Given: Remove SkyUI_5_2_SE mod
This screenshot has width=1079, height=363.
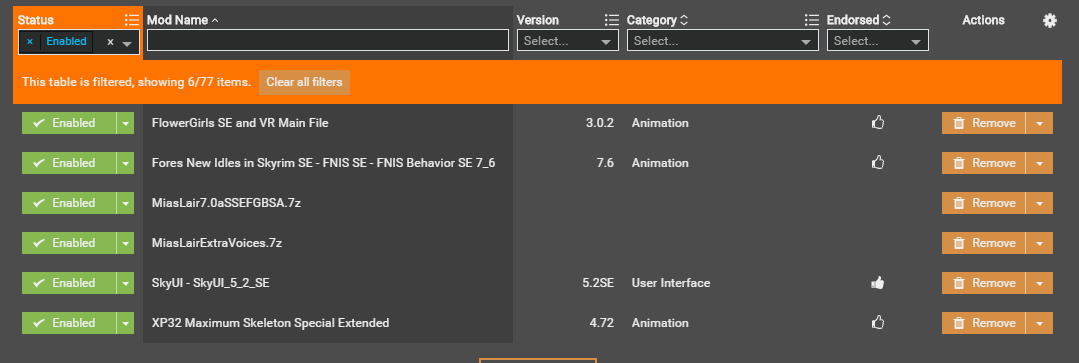Looking at the screenshot, I should coord(983,283).
